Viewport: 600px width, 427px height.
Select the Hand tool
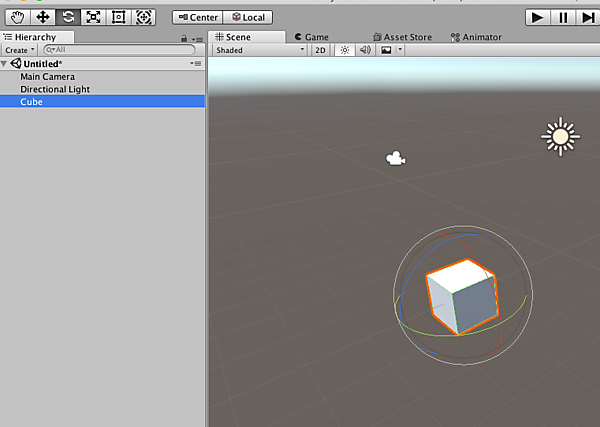[17, 17]
